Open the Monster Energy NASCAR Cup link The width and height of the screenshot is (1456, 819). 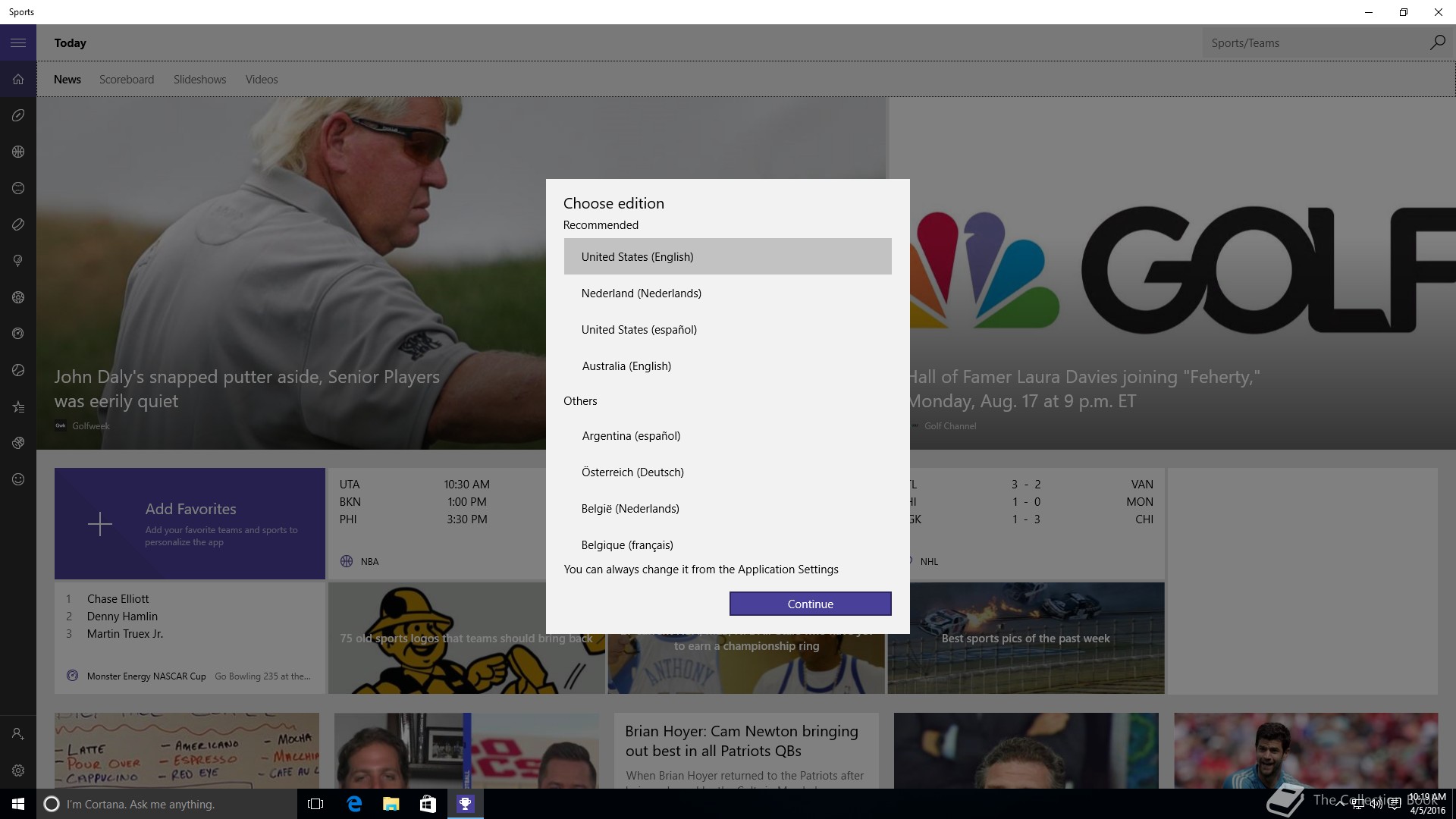coord(146,676)
